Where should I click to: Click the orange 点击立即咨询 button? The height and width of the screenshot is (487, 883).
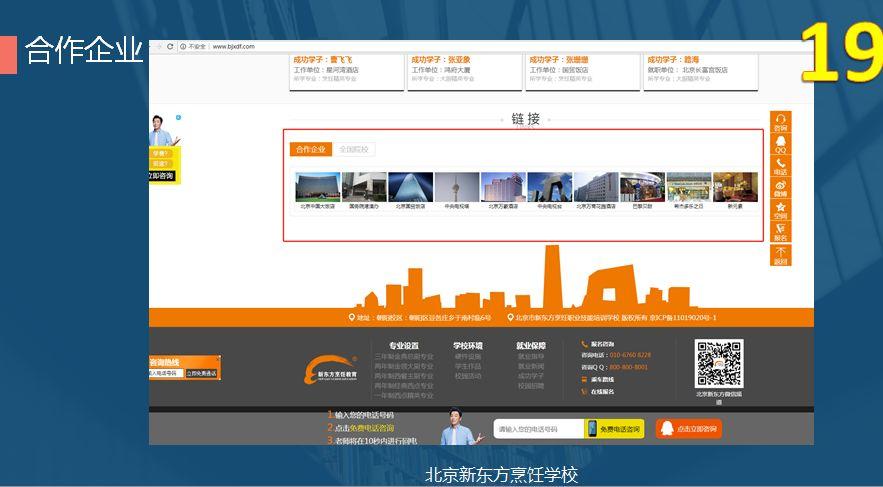click(689, 429)
